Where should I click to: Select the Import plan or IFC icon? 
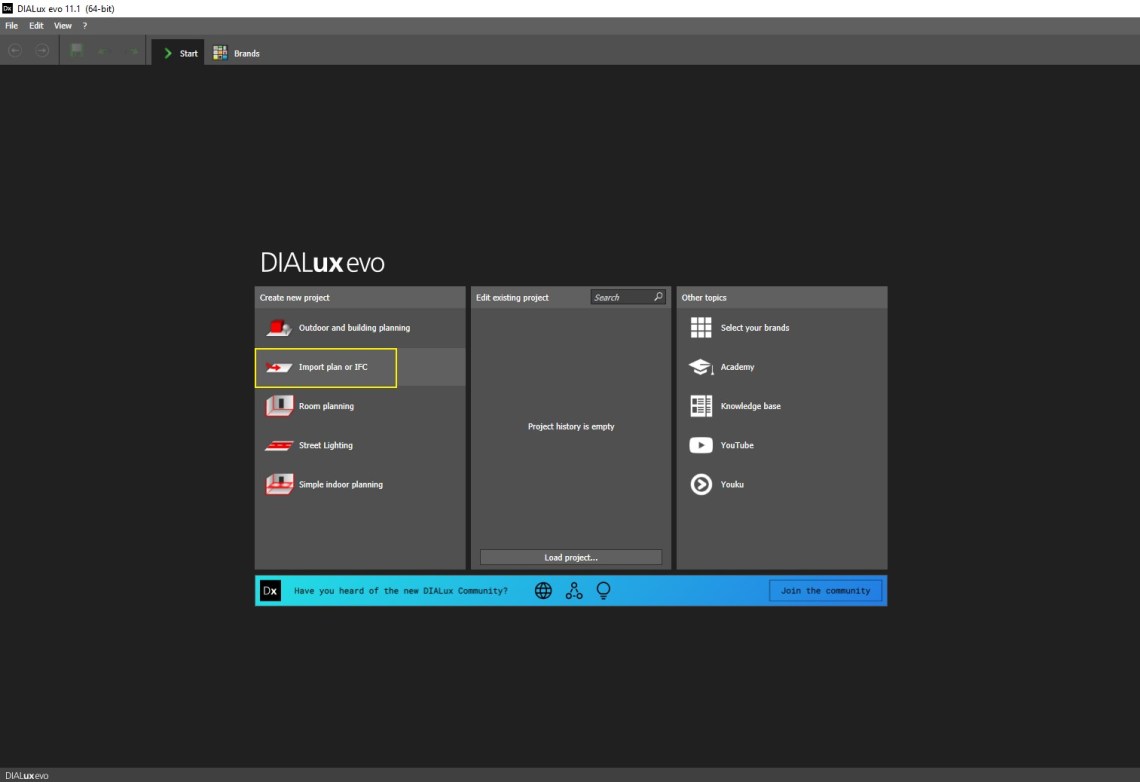point(278,367)
